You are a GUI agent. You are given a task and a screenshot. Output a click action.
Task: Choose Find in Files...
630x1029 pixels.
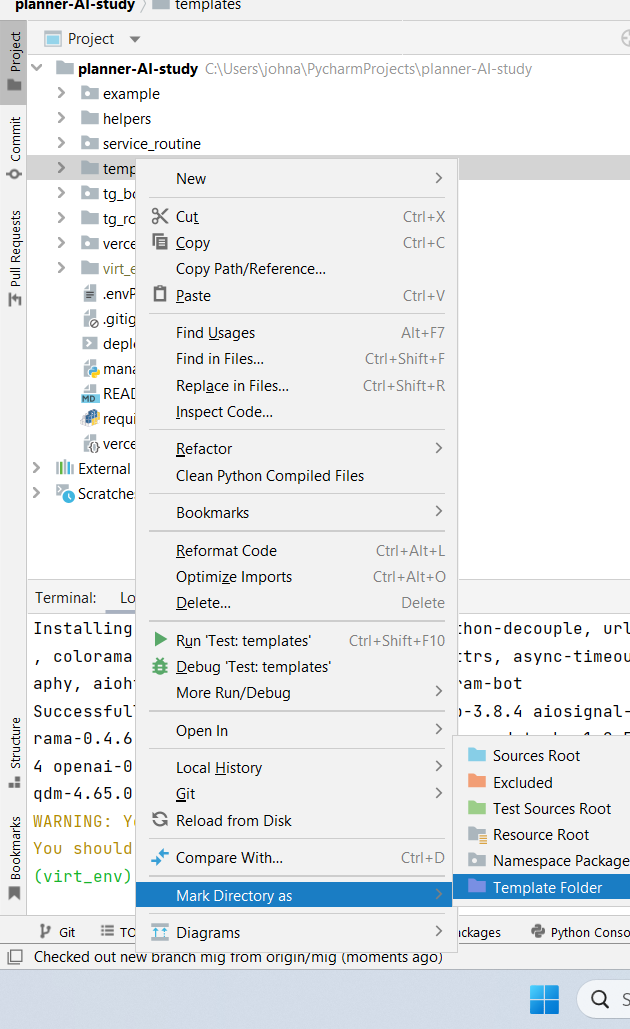(x=297, y=359)
